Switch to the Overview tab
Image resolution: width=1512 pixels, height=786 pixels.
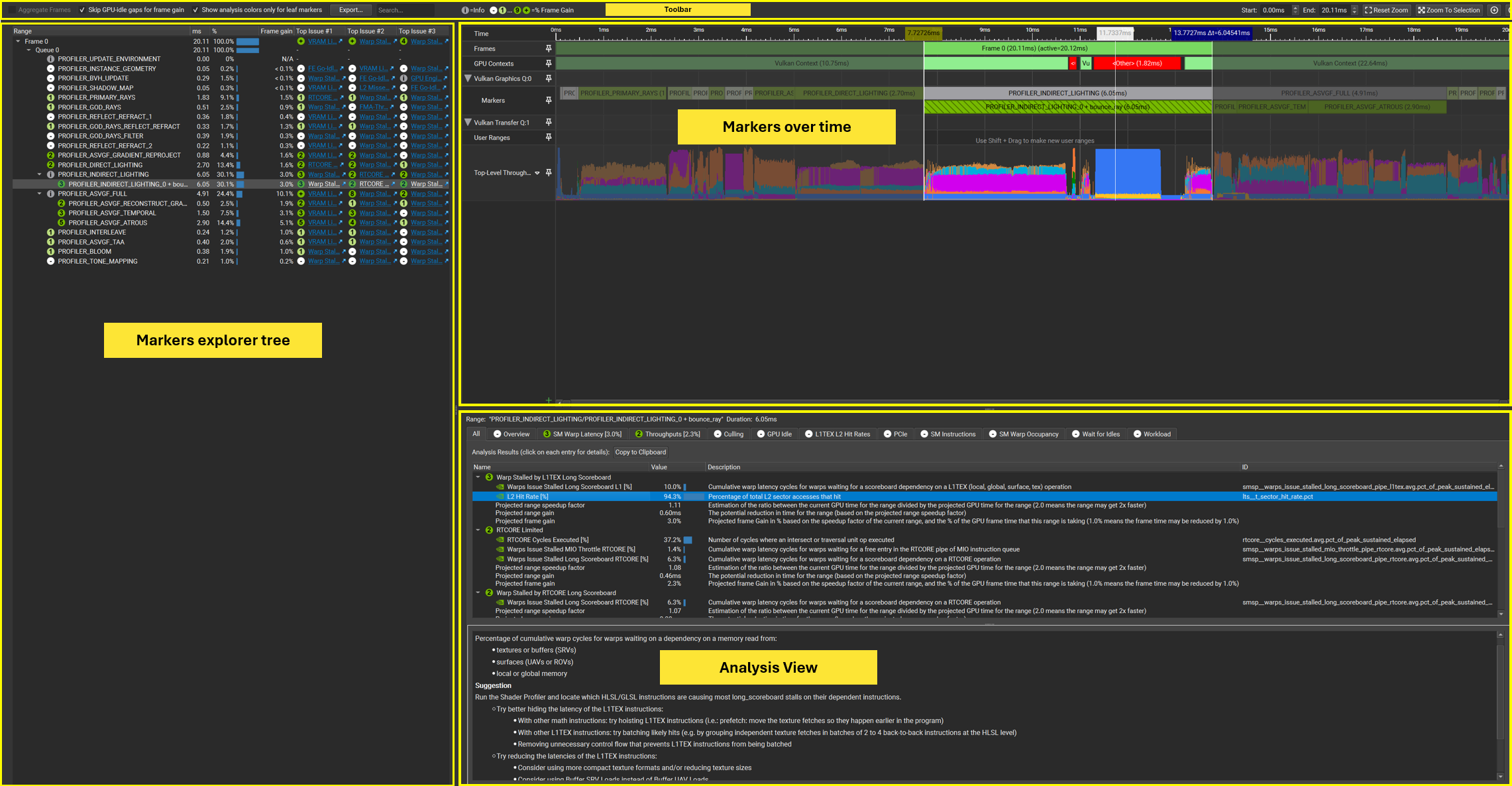(511, 433)
